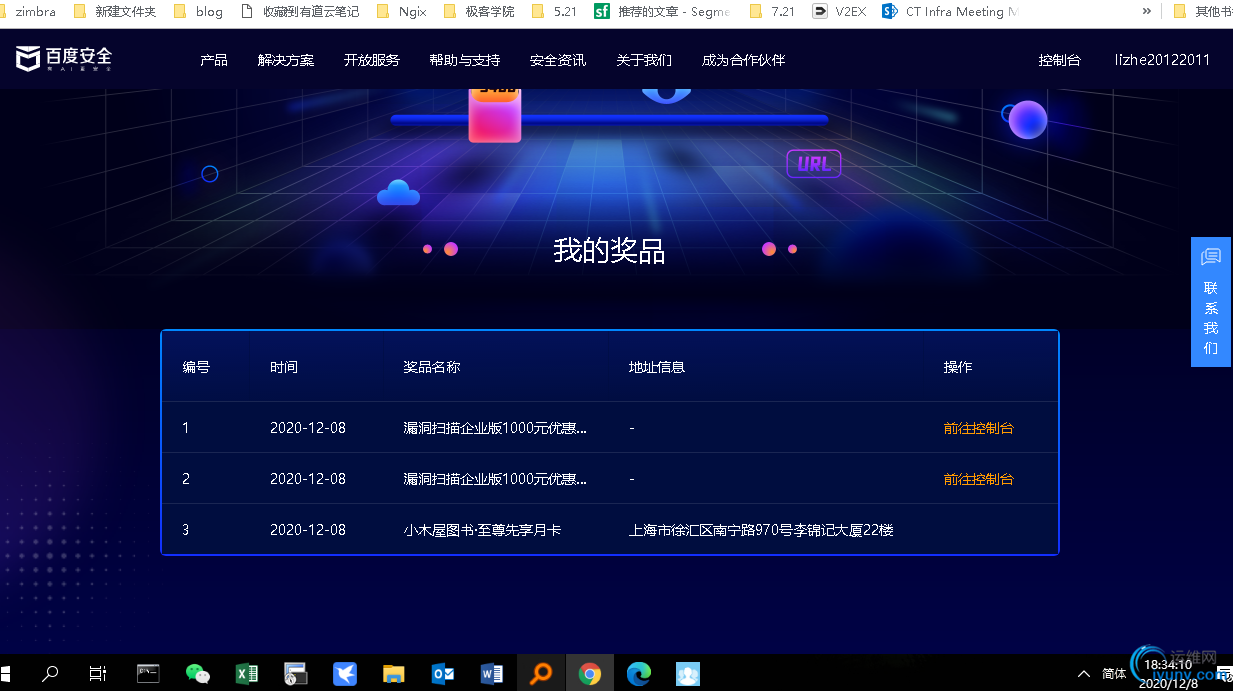Open the command prompt taskbar icon
This screenshot has width=1233, height=691.
pos(148,673)
